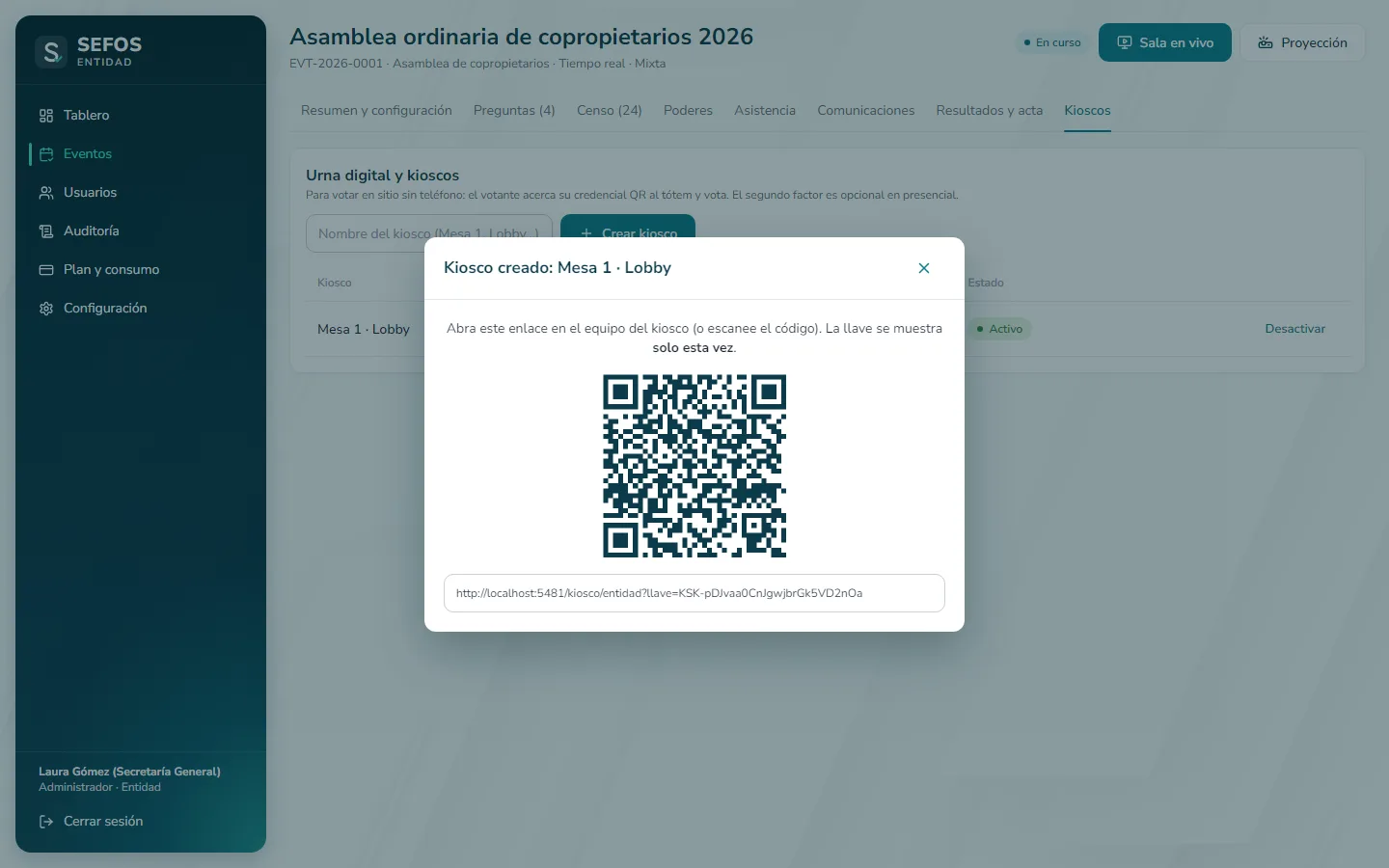Click the Nombre del kiosco input field
Image resolution: width=1389 pixels, height=868 pixels.
[429, 233]
